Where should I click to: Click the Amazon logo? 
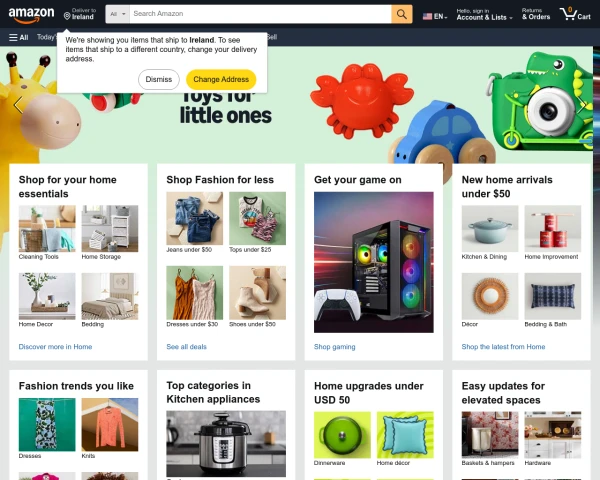coord(31,15)
